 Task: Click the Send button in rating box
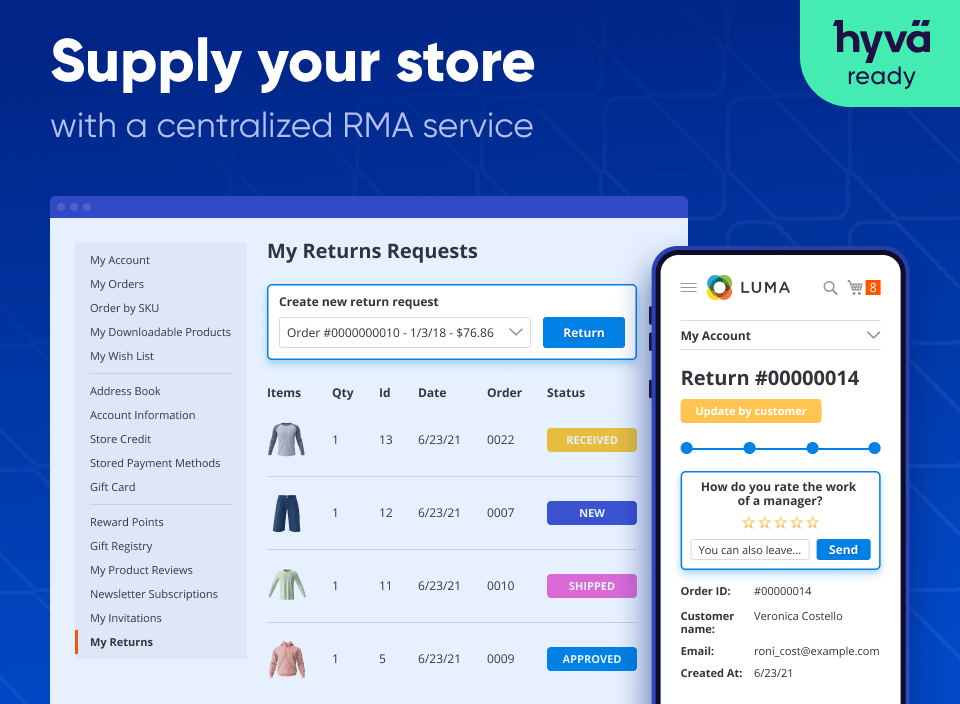(x=843, y=550)
